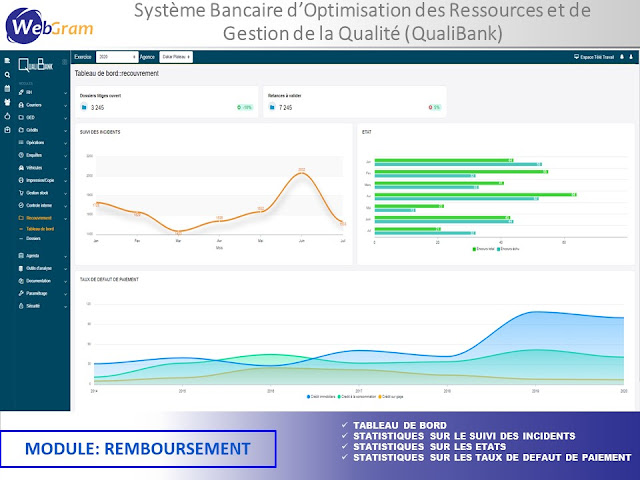
Task: Click the droplet icon in left rail
Action: (7, 116)
